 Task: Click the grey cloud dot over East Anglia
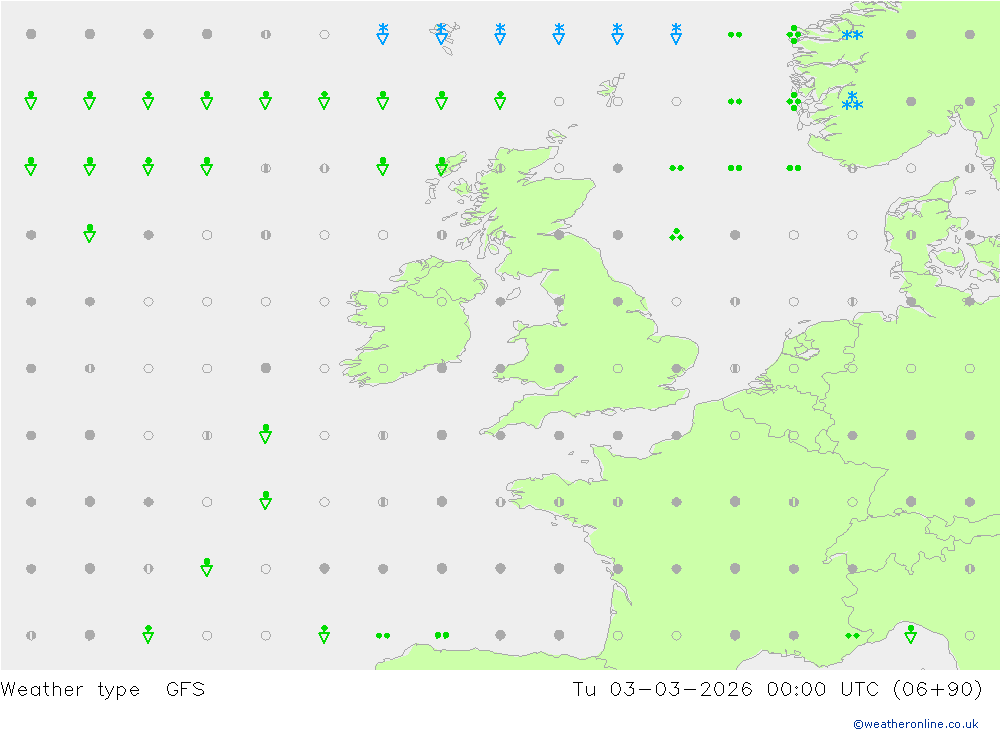[677, 368]
